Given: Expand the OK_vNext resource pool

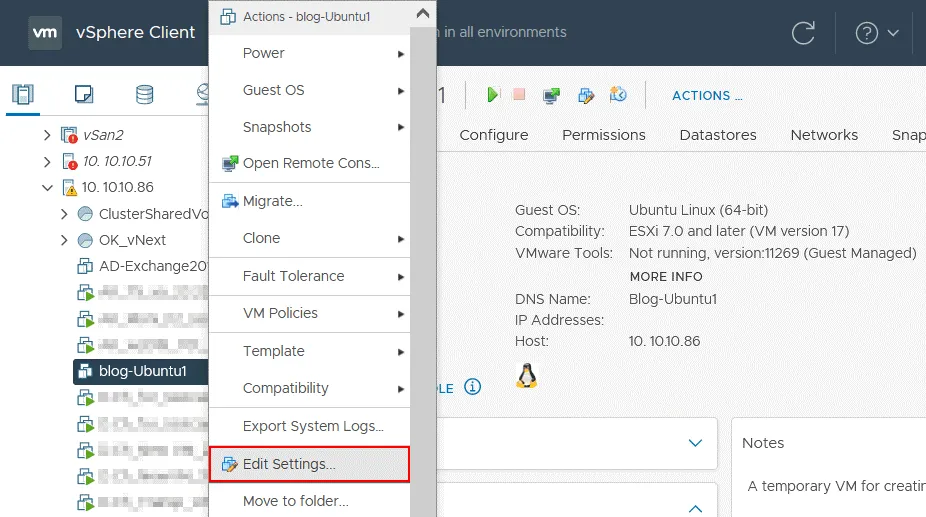Looking at the screenshot, I should tap(64, 240).
